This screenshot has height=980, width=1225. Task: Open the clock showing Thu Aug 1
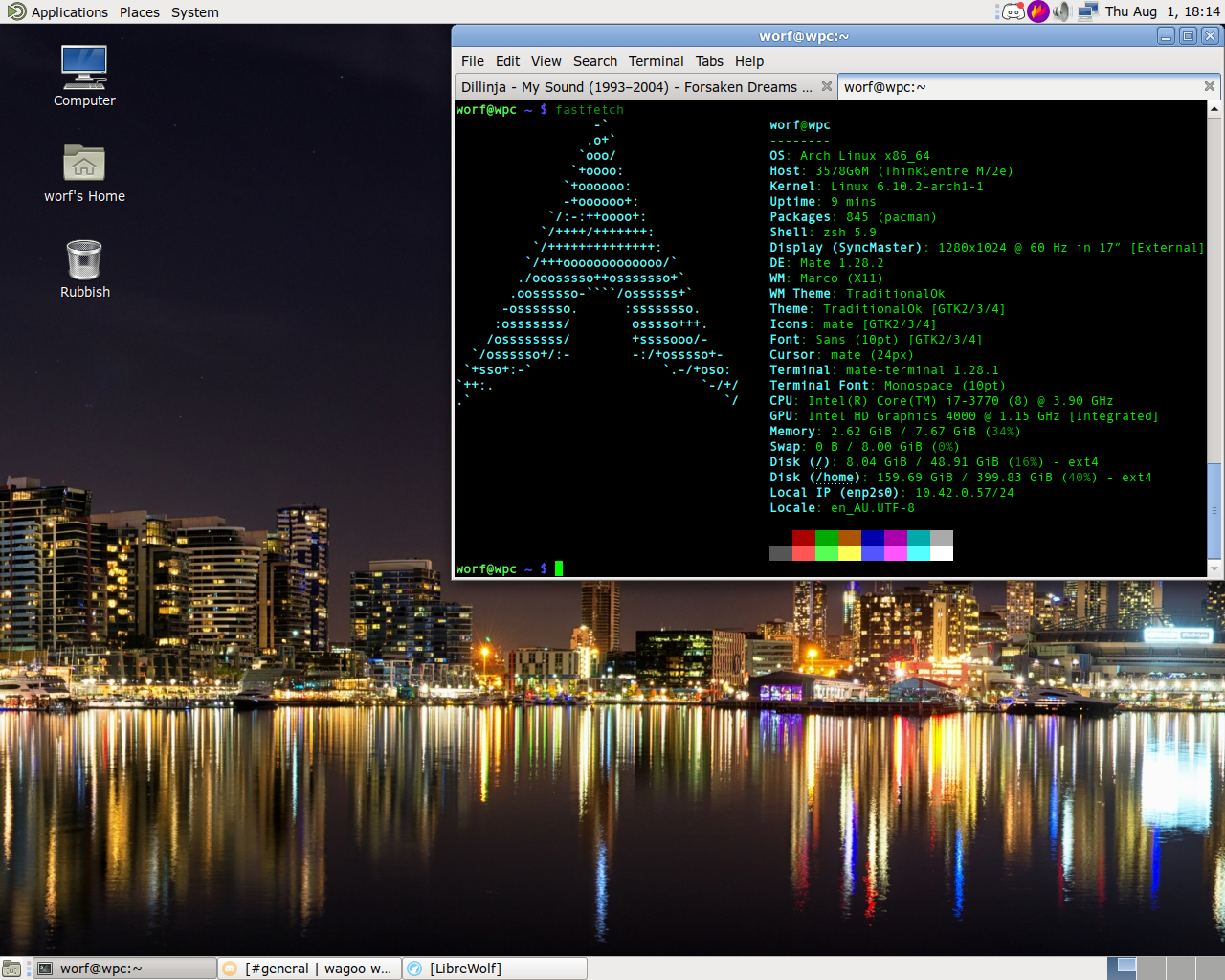coord(1162,11)
